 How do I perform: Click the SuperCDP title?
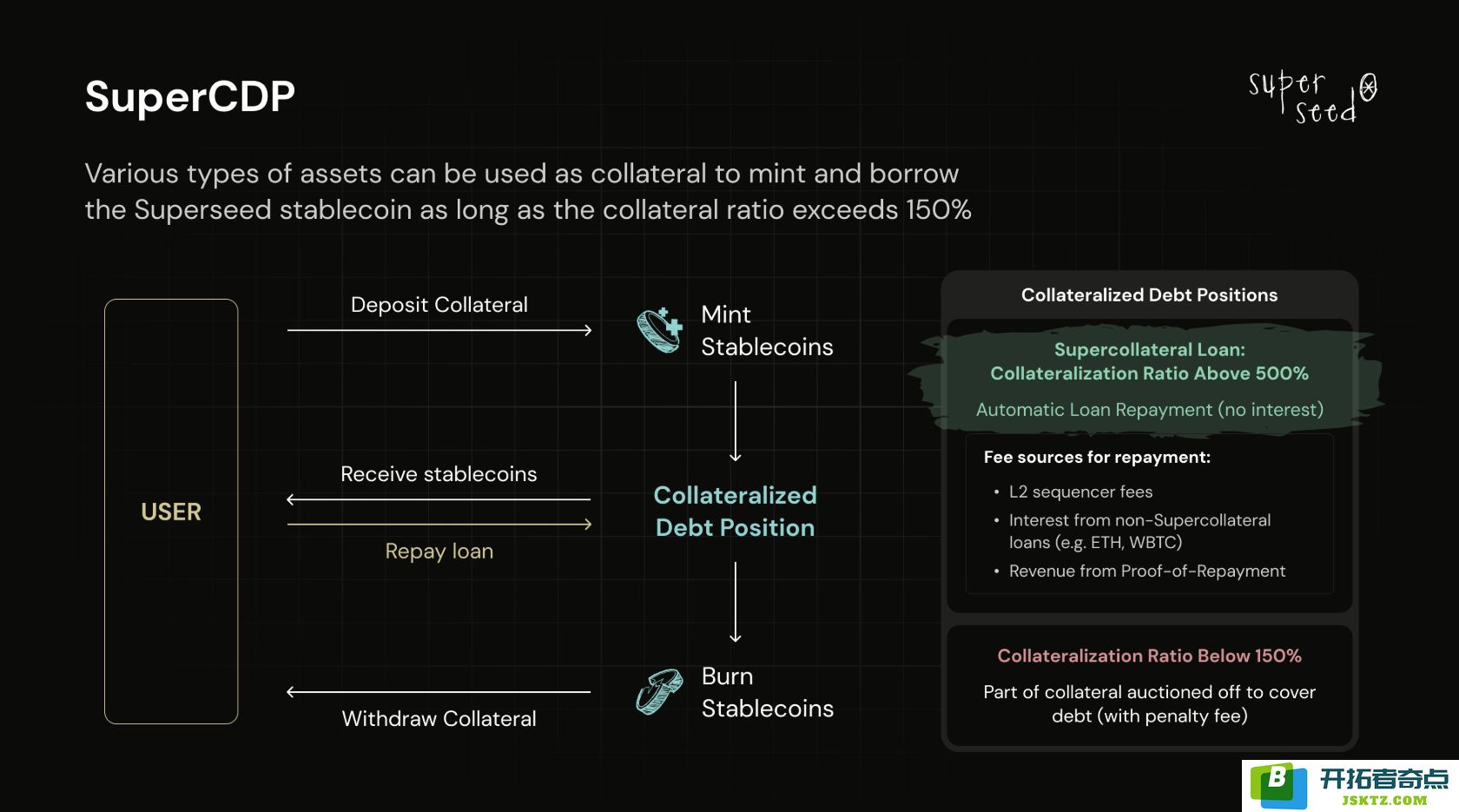click(x=190, y=96)
